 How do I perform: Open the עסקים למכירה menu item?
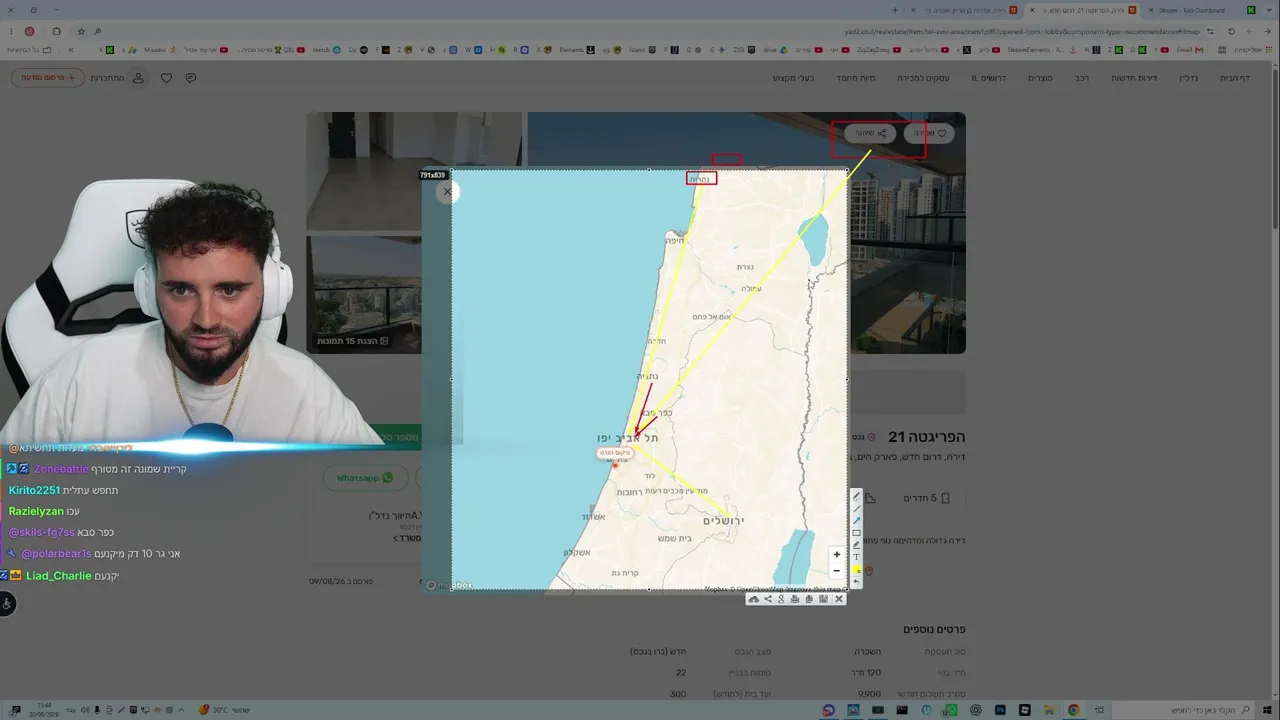point(922,78)
